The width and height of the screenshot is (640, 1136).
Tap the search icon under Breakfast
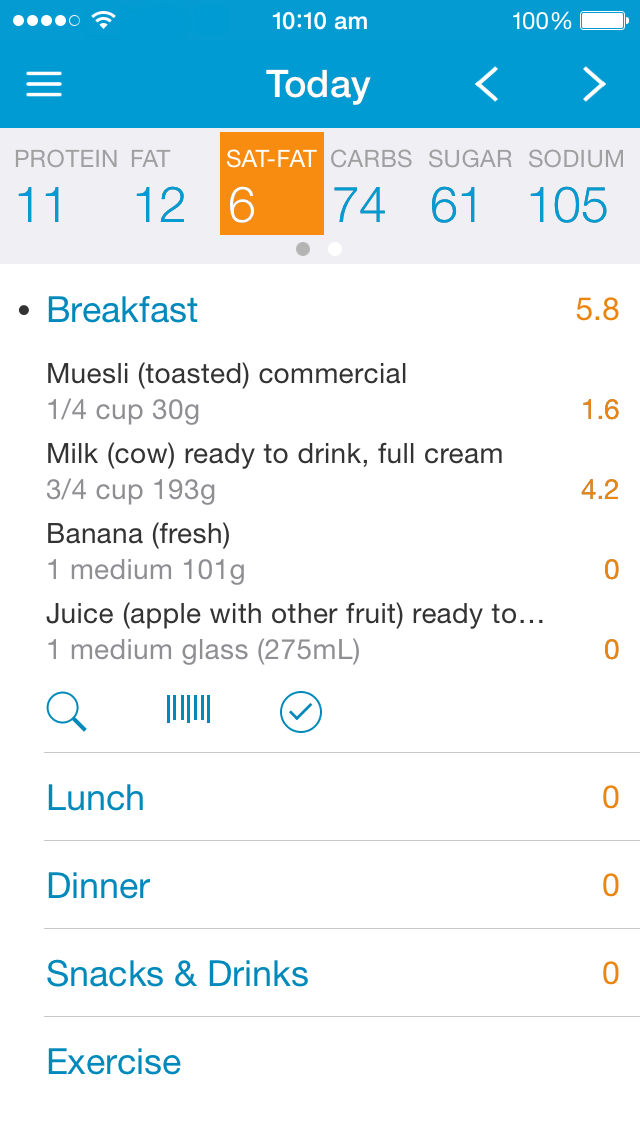point(66,712)
